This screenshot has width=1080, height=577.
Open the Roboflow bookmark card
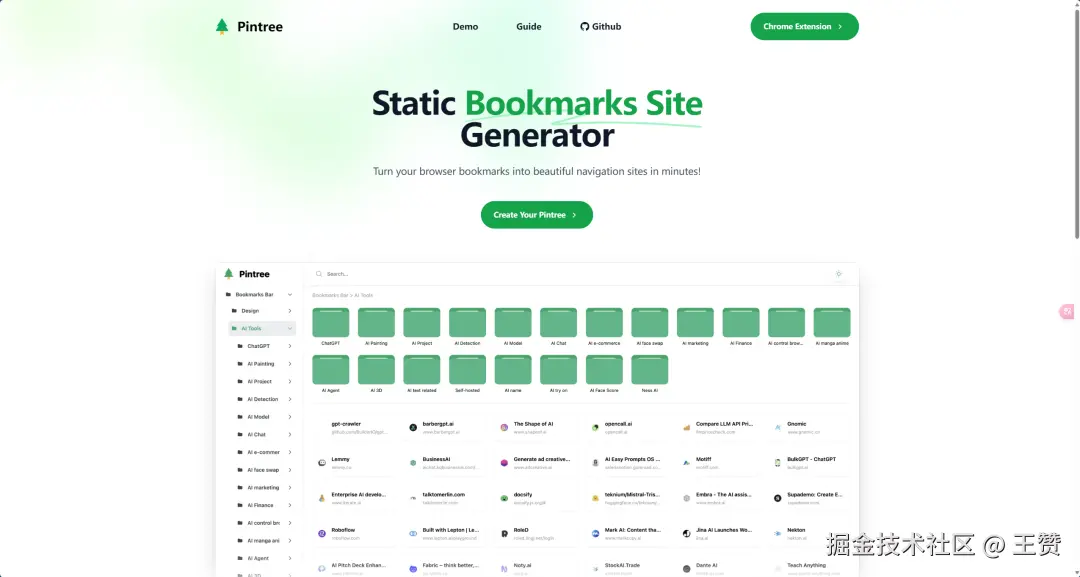pyautogui.click(x=353, y=534)
